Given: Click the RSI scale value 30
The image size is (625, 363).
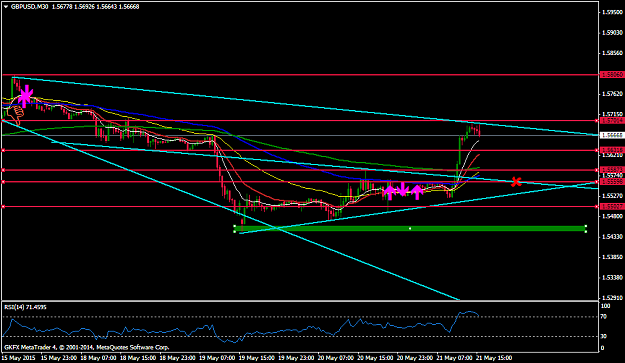Looking at the screenshot, I should click(604, 336).
